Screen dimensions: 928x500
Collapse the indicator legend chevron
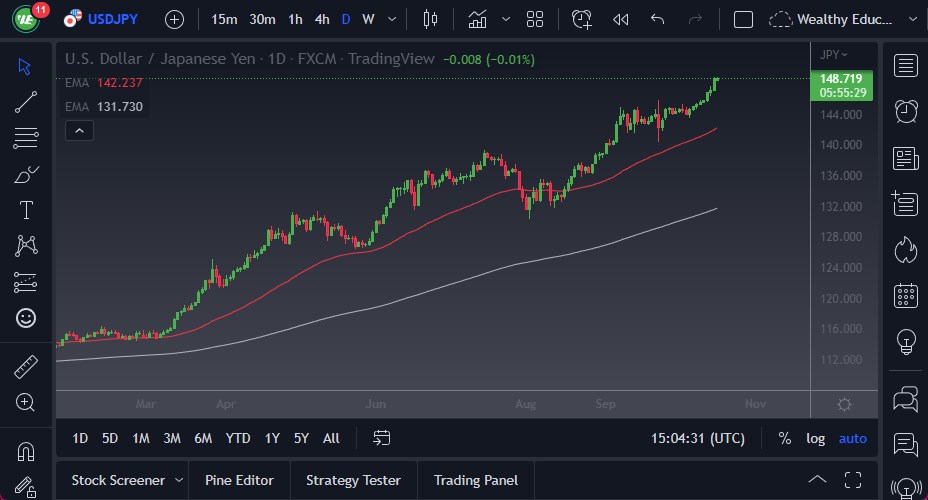coord(79,130)
